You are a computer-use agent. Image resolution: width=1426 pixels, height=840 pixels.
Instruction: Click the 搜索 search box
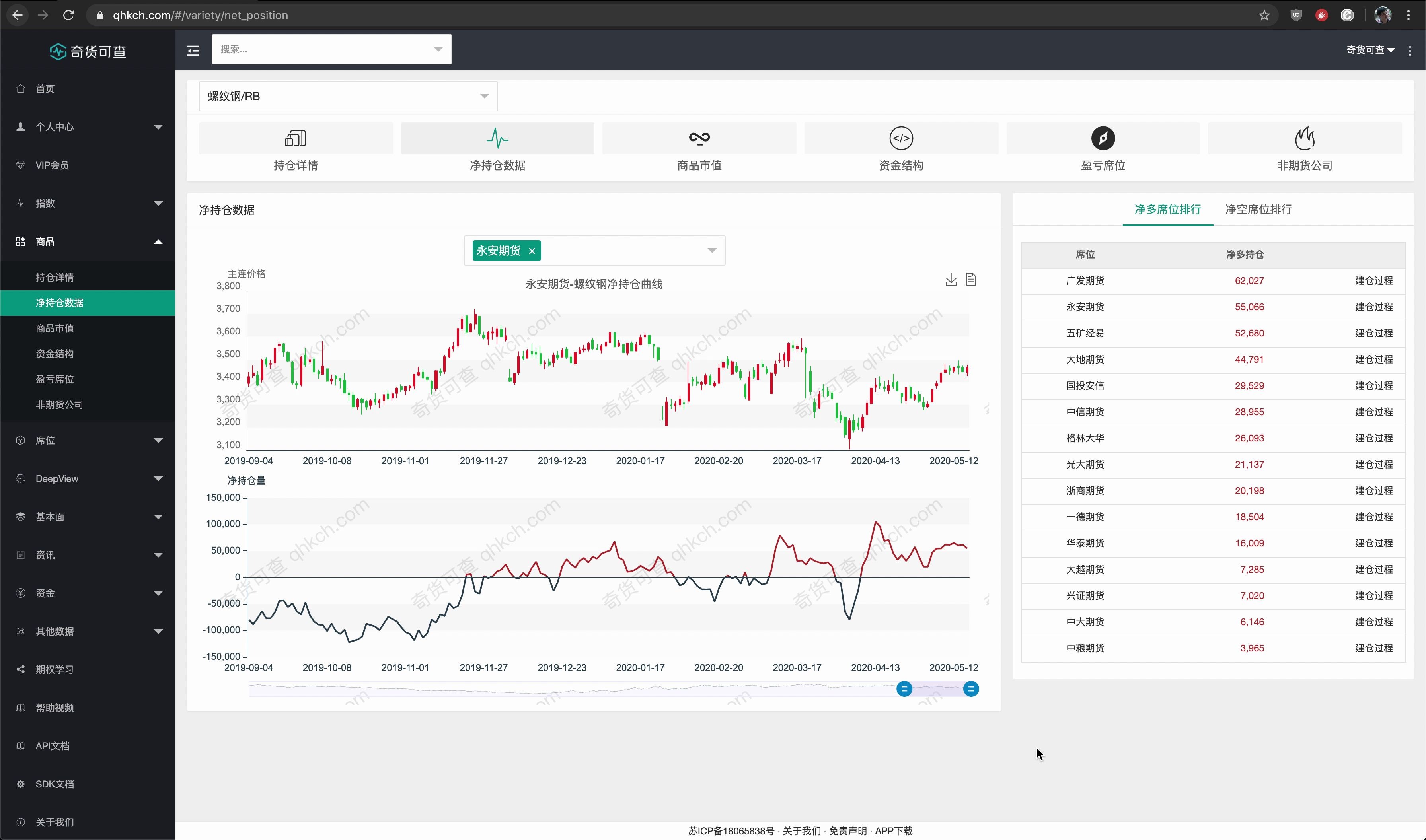pos(331,49)
